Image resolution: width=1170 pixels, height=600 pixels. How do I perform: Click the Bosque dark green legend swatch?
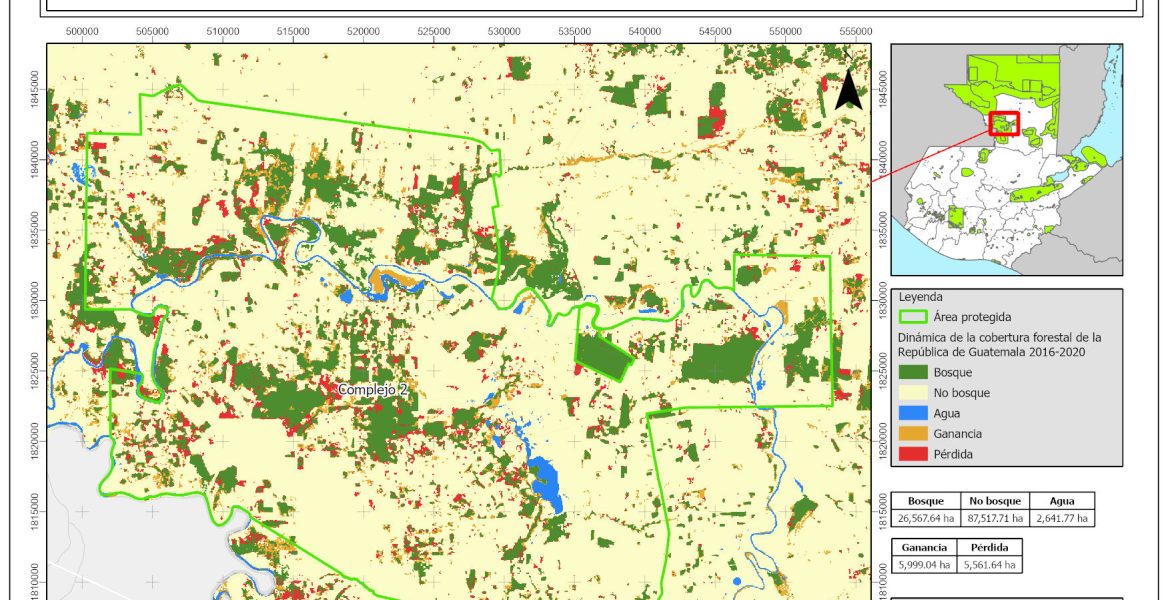(x=912, y=372)
